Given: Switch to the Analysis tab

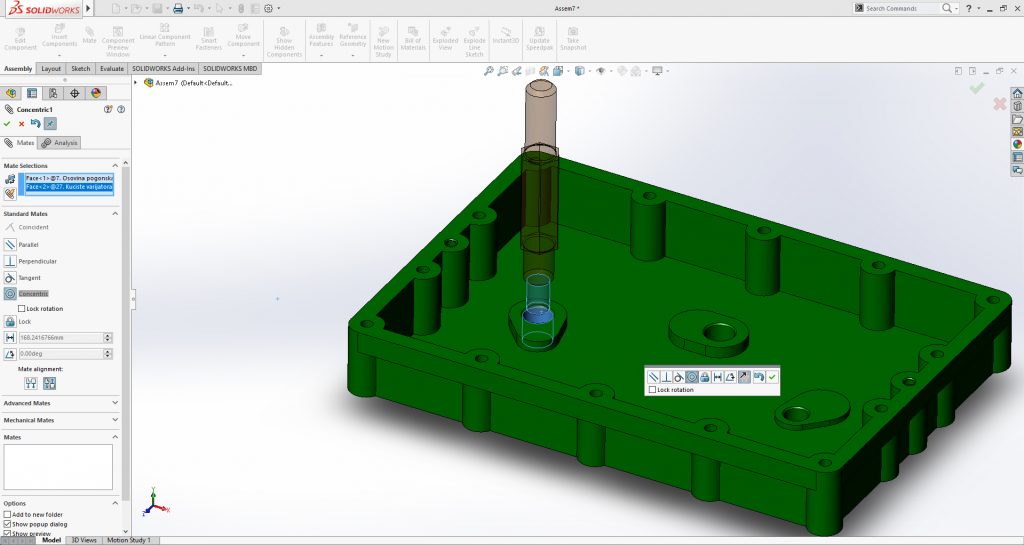Looking at the screenshot, I should (59, 143).
